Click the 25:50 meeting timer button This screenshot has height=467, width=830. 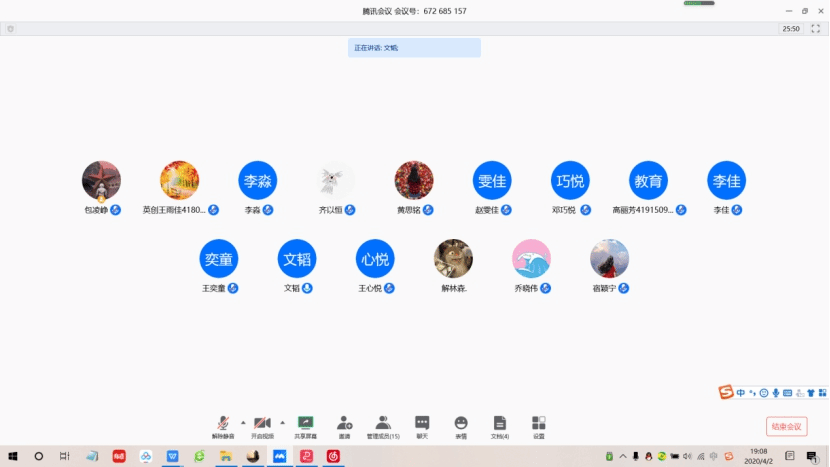tap(790, 29)
